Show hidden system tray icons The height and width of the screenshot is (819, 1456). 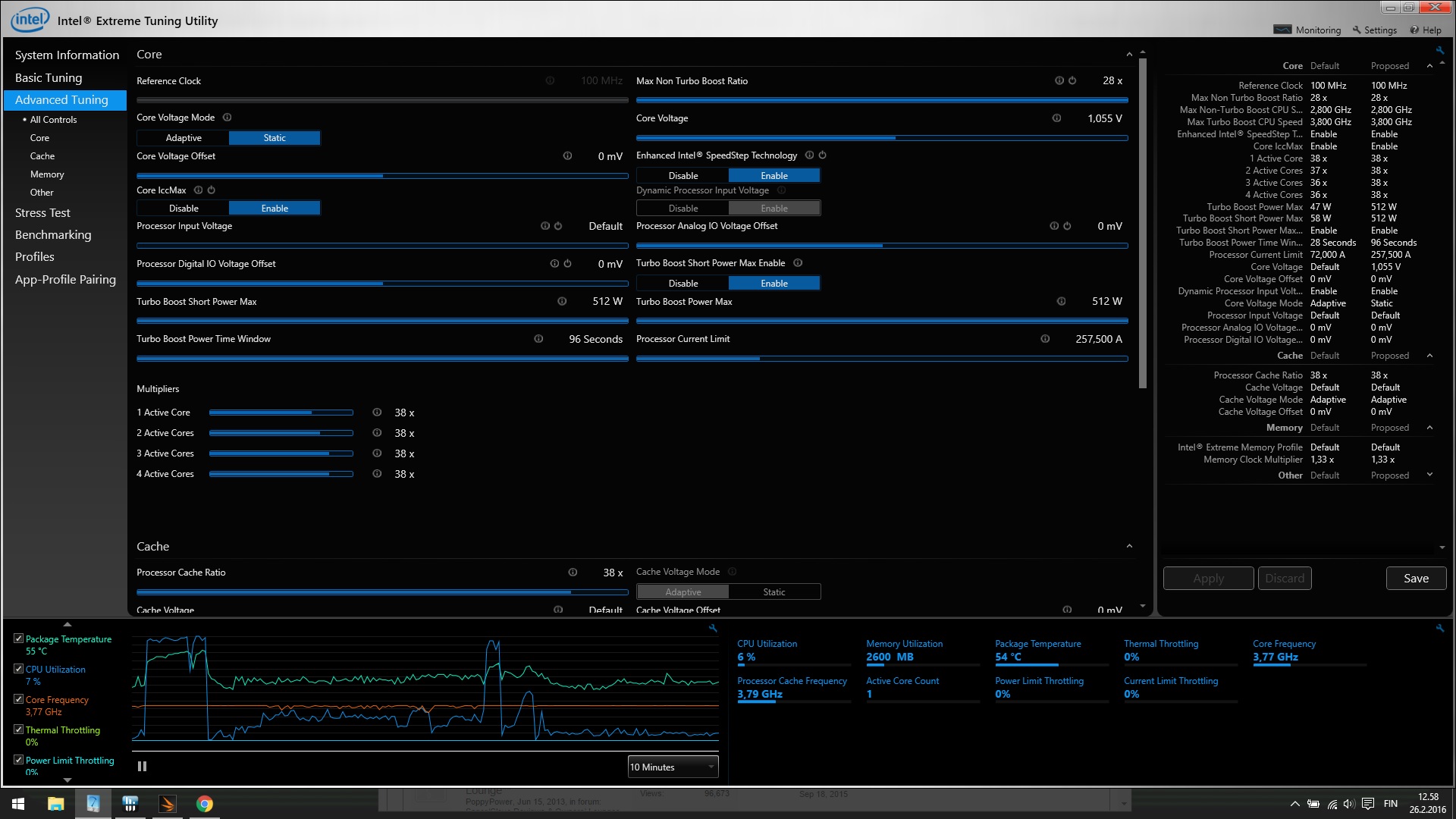pyautogui.click(x=1294, y=804)
